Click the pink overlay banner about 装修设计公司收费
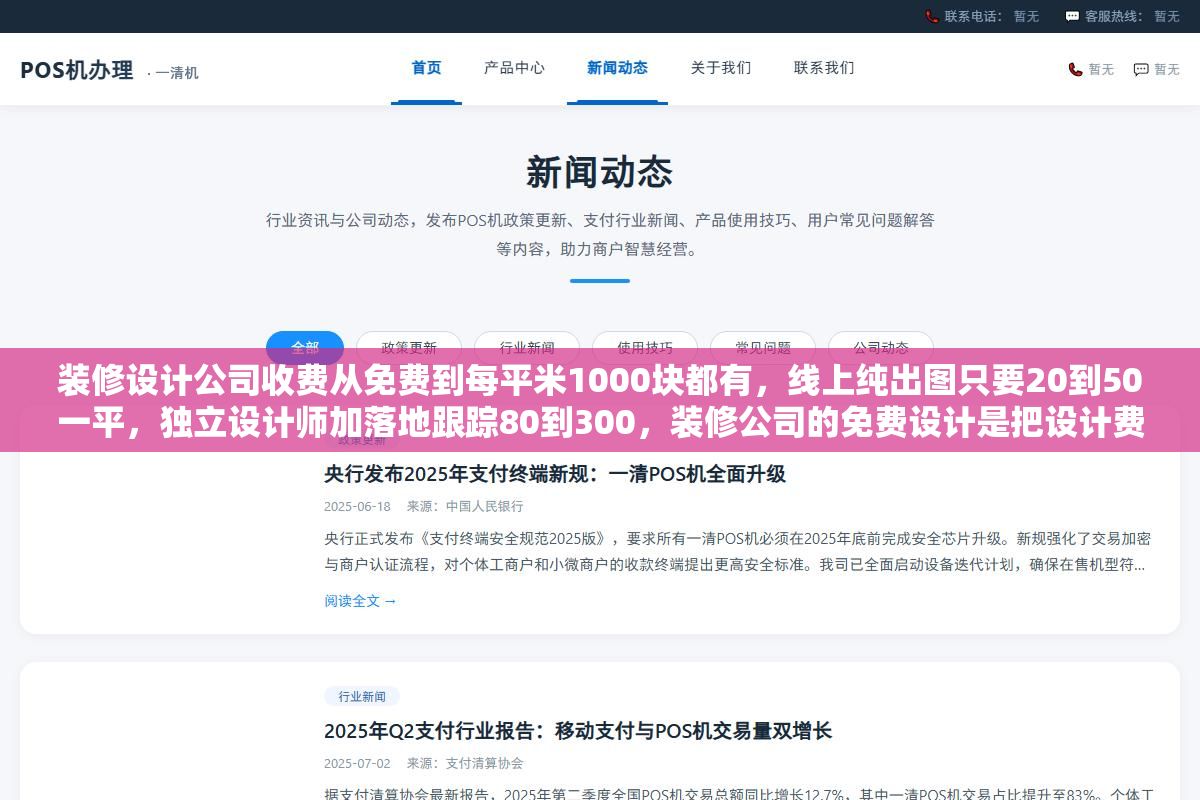 [600, 400]
